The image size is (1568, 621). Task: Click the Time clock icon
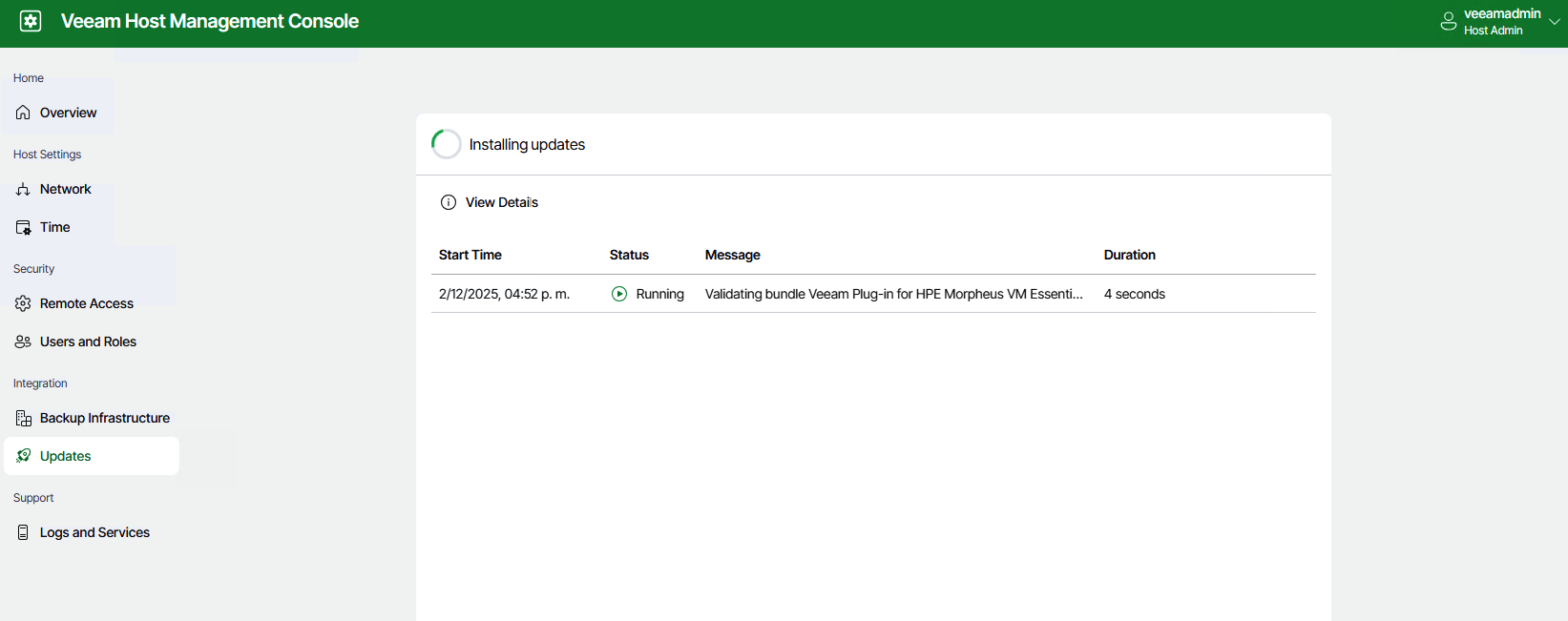[23, 227]
